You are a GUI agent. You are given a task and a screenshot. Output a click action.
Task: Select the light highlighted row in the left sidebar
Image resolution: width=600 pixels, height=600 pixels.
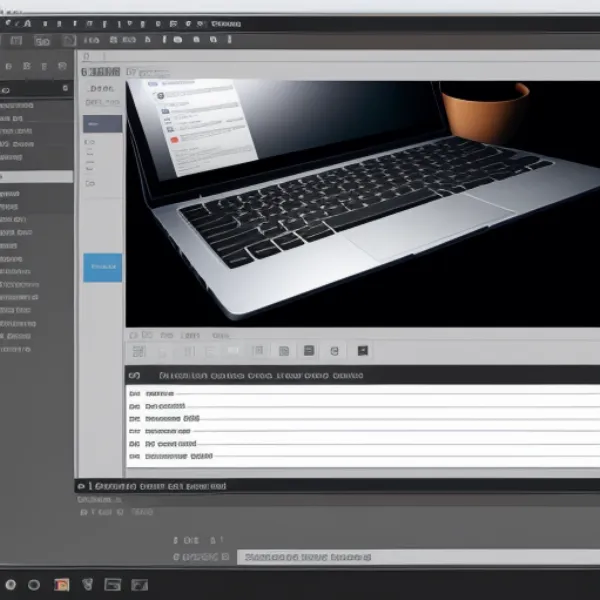tap(36, 176)
